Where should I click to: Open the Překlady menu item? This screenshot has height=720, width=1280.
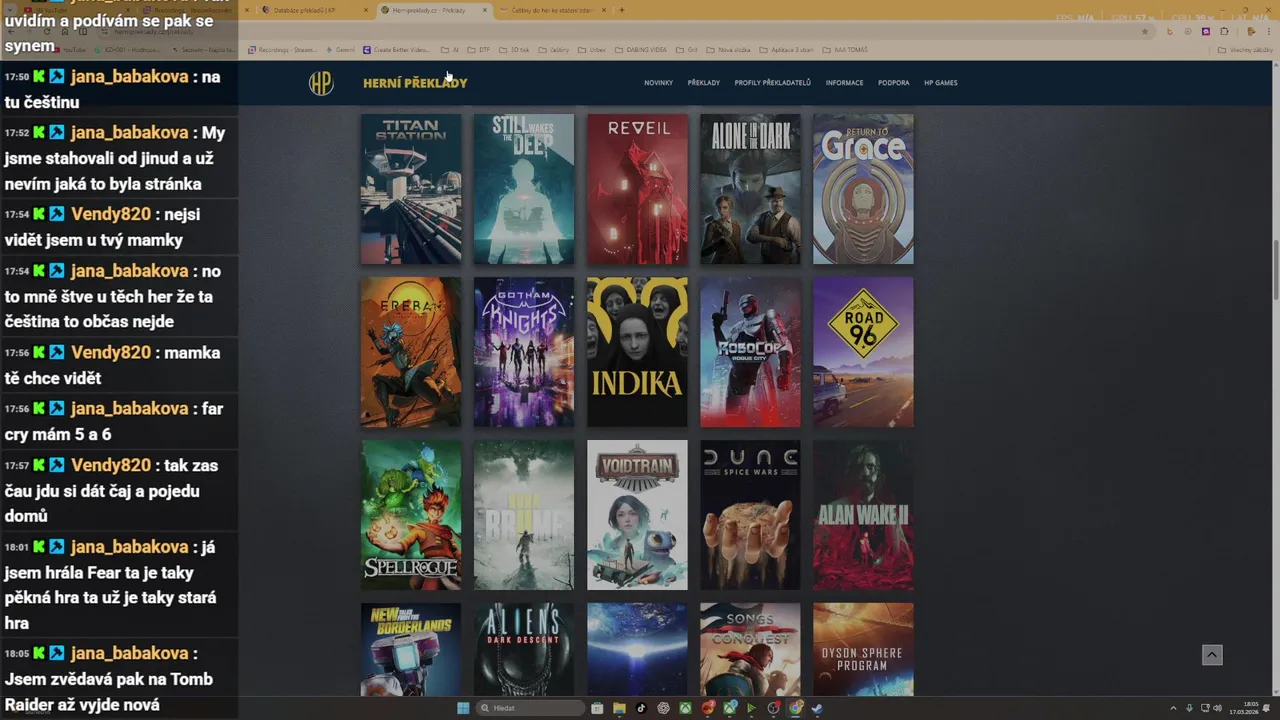click(704, 83)
